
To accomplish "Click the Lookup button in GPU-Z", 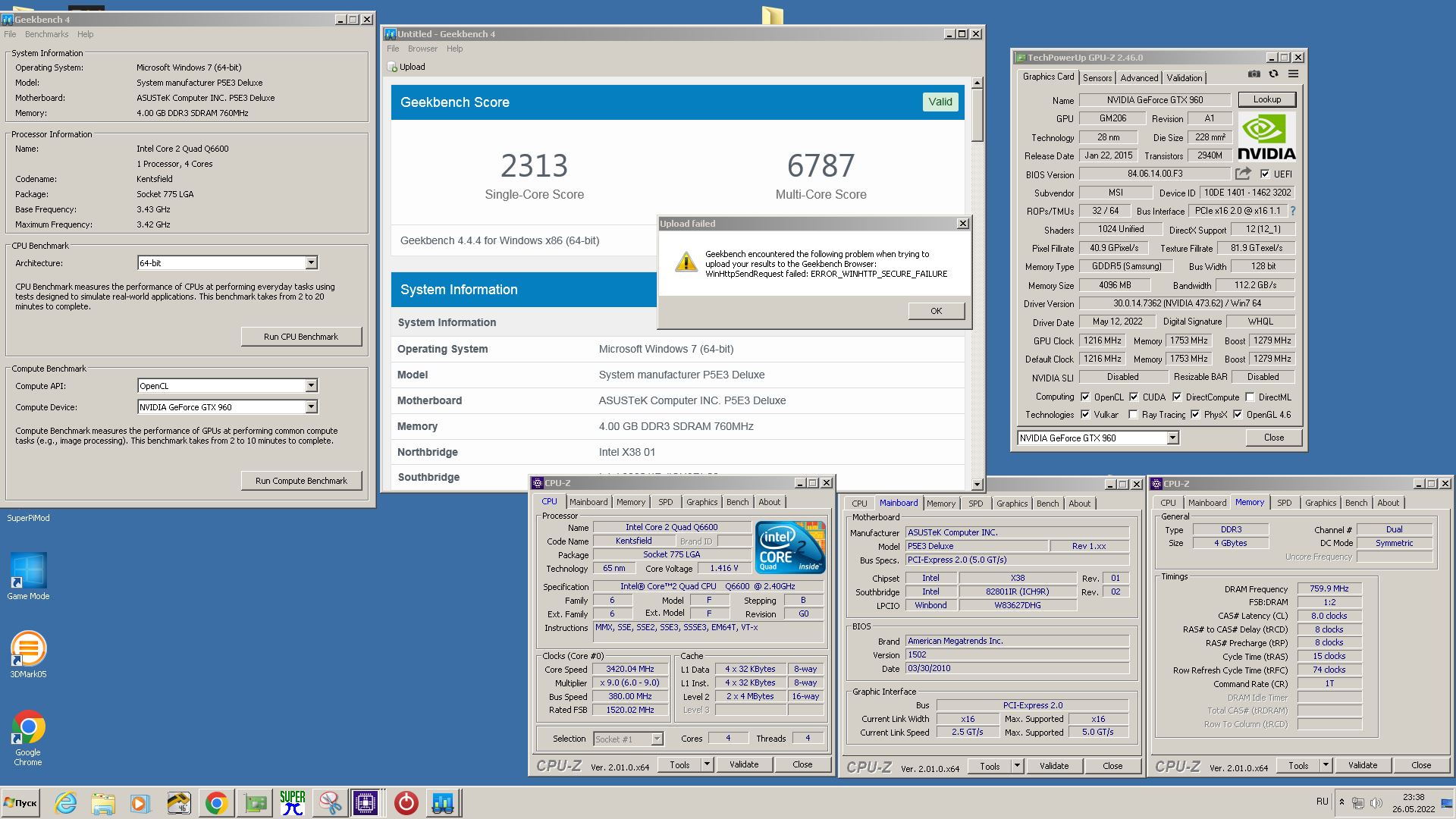I will click(1266, 99).
